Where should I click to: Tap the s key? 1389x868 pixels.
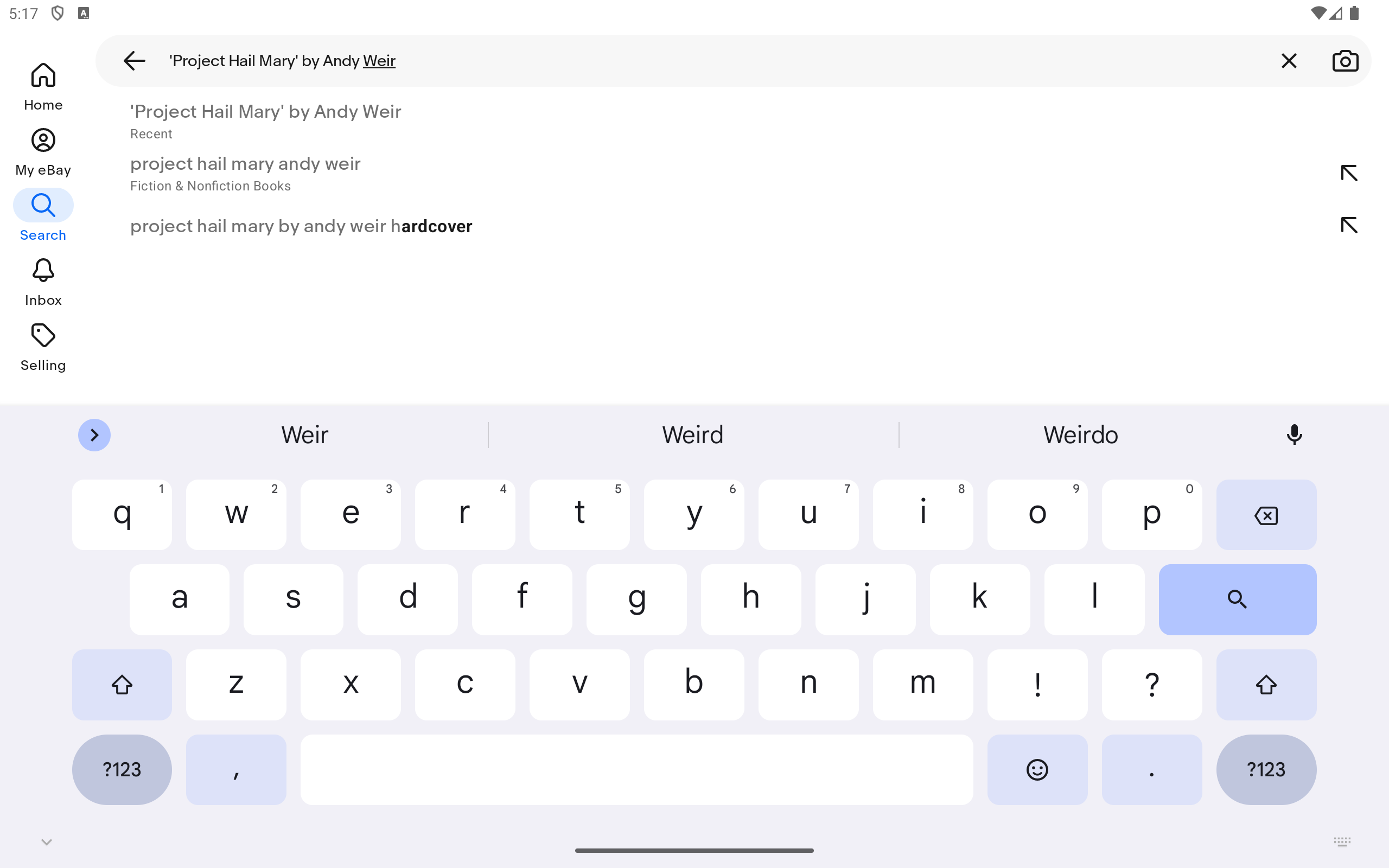click(x=294, y=599)
